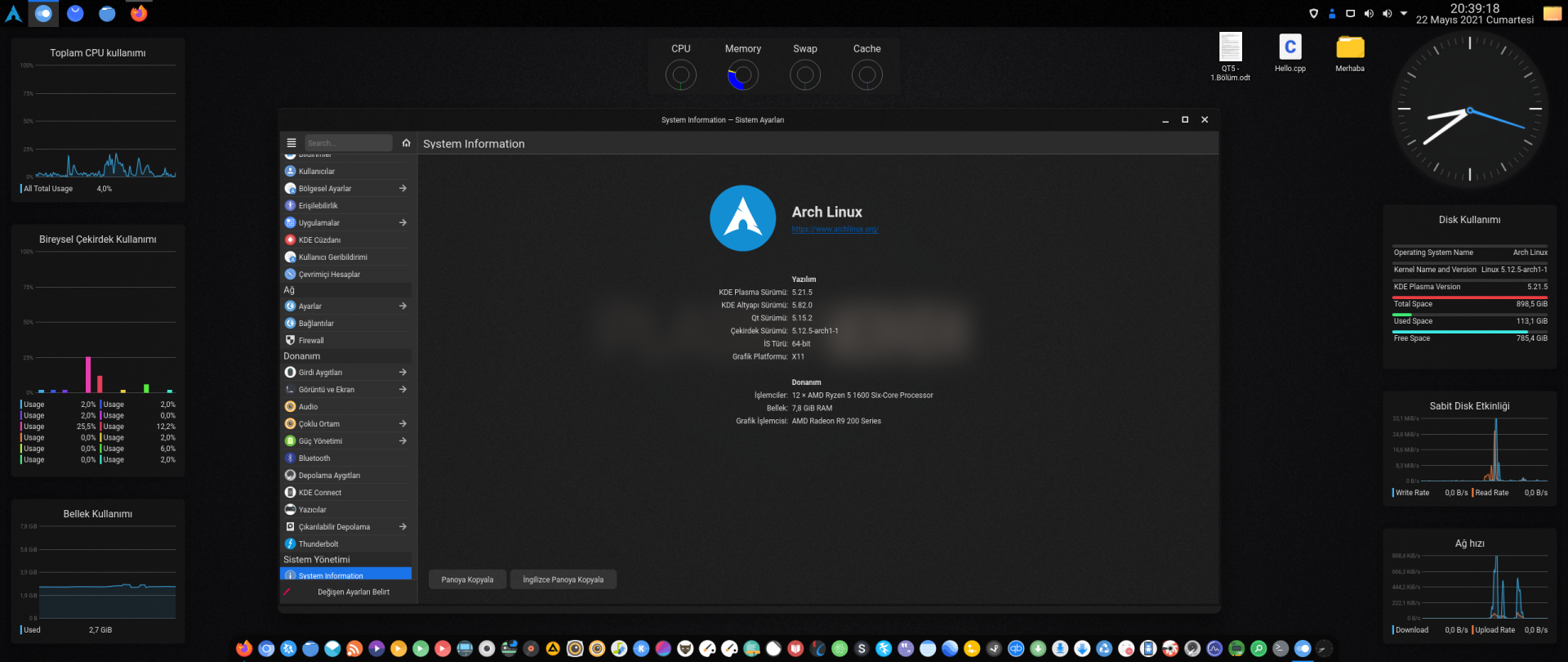Launch Firefox from the bottom dock
The height and width of the screenshot is (662, 1568).
click(244, 648)
